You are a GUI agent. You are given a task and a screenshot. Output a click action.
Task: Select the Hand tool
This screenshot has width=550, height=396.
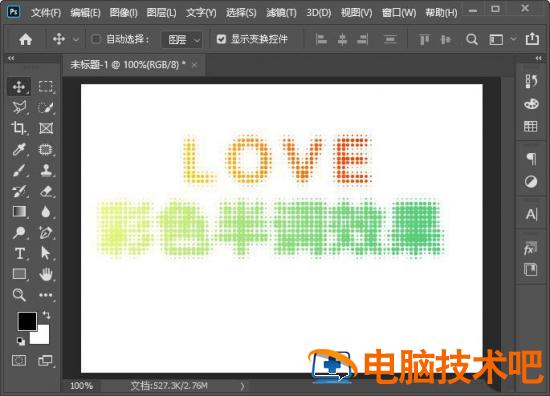[46, 274]
